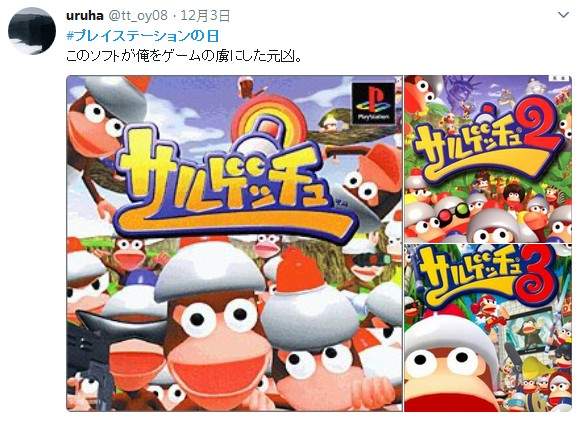
Task: Open the #プレイステーションの日 hashtag
Action: (142, 36)
